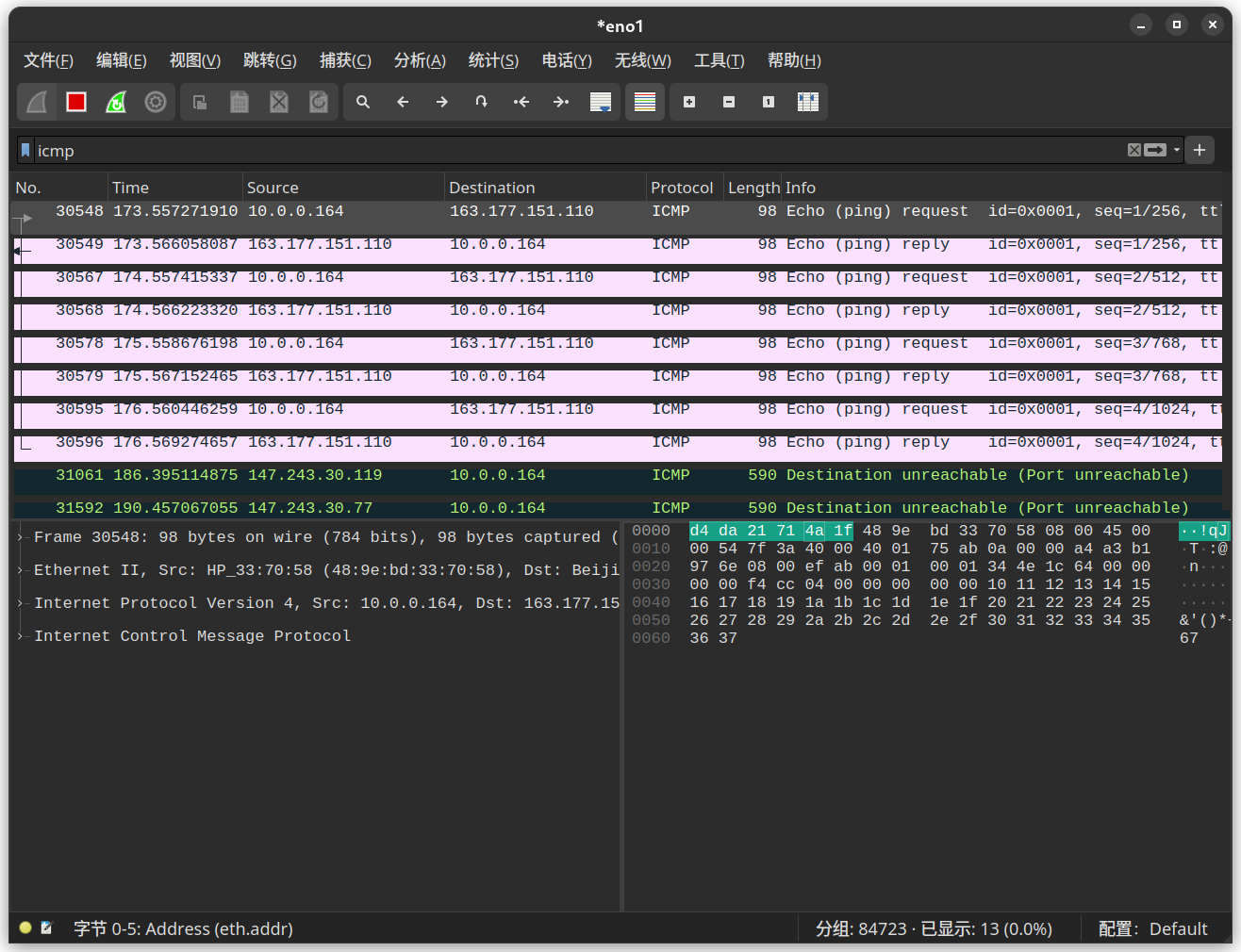
Task: Start capture with the shark fin icon
Action: [x=37, y=102]
